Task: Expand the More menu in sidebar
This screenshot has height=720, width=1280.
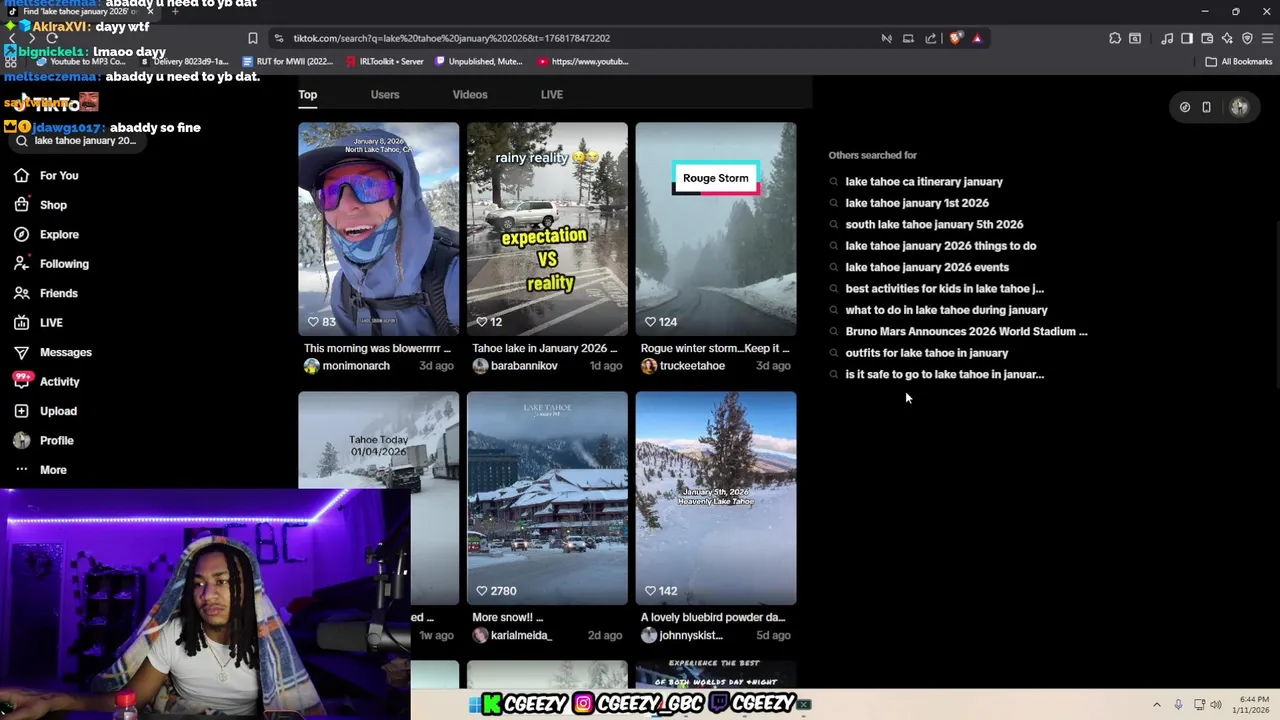Action: (40, 470)
